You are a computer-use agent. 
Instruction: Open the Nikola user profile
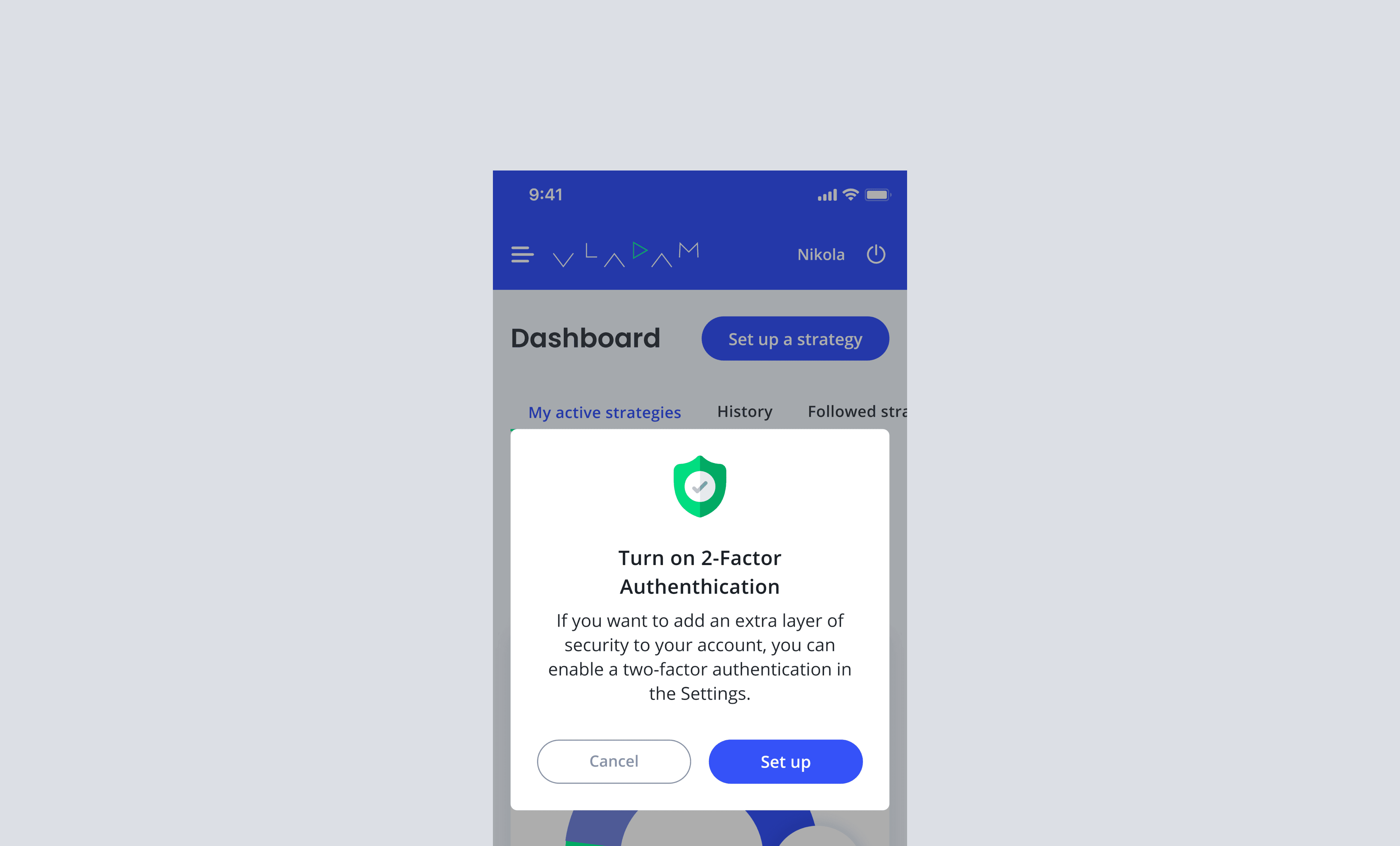pos(820,254)
